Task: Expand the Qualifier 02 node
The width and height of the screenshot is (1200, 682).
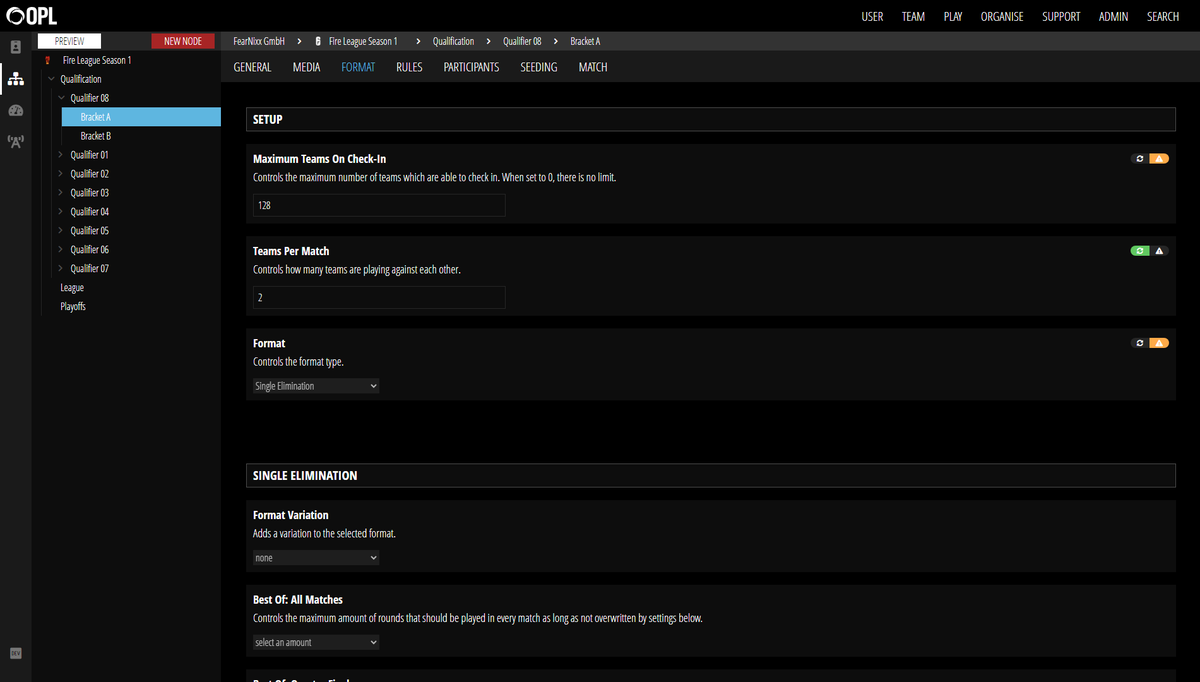Action: tap(61, 174)
